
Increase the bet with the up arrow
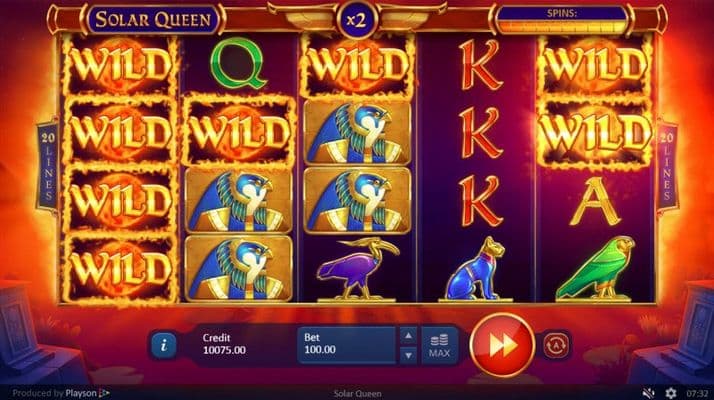click(408, 336)
